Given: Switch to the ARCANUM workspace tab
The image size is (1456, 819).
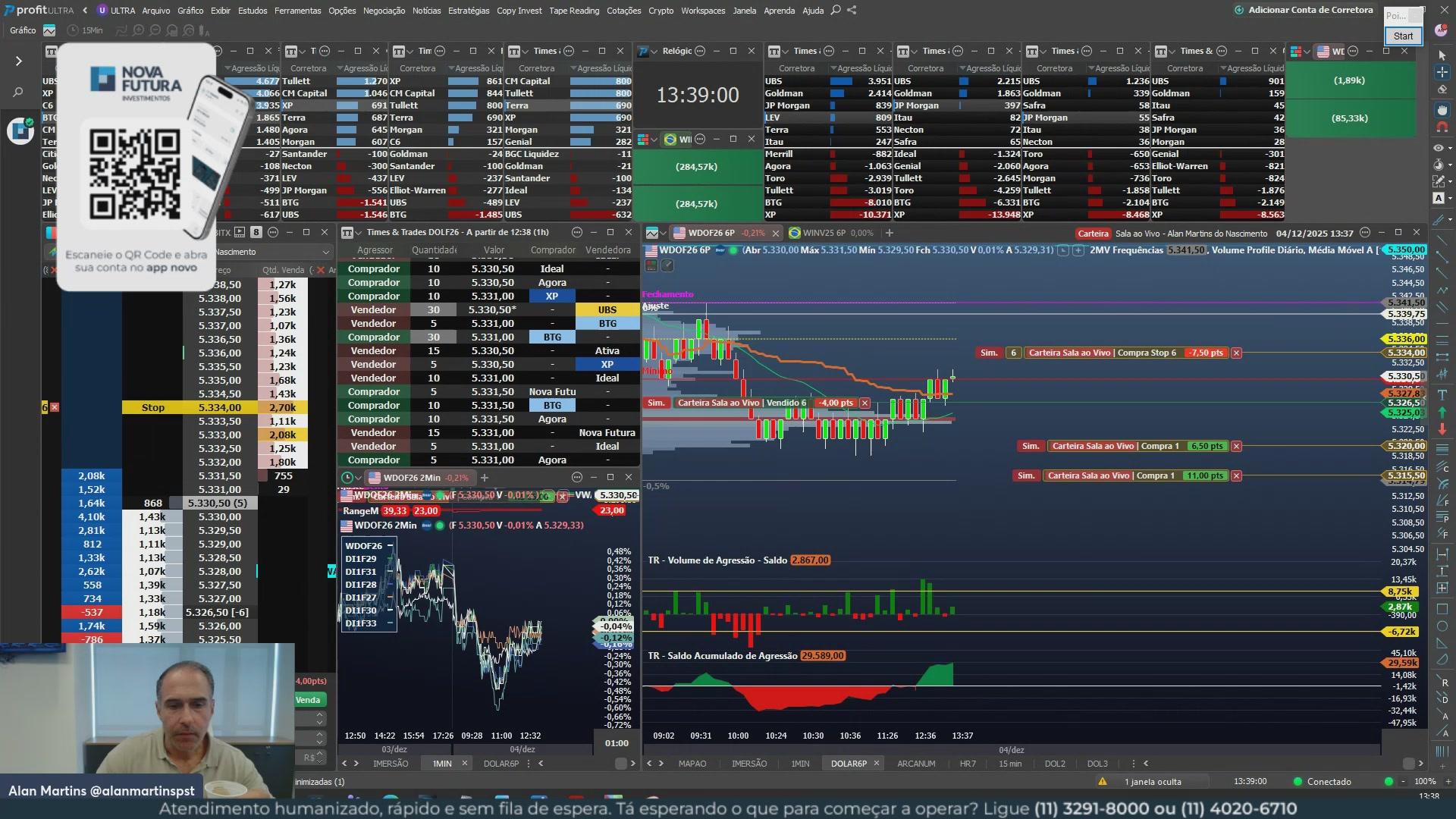Looking at the screenshot, I should click(915, 764).
